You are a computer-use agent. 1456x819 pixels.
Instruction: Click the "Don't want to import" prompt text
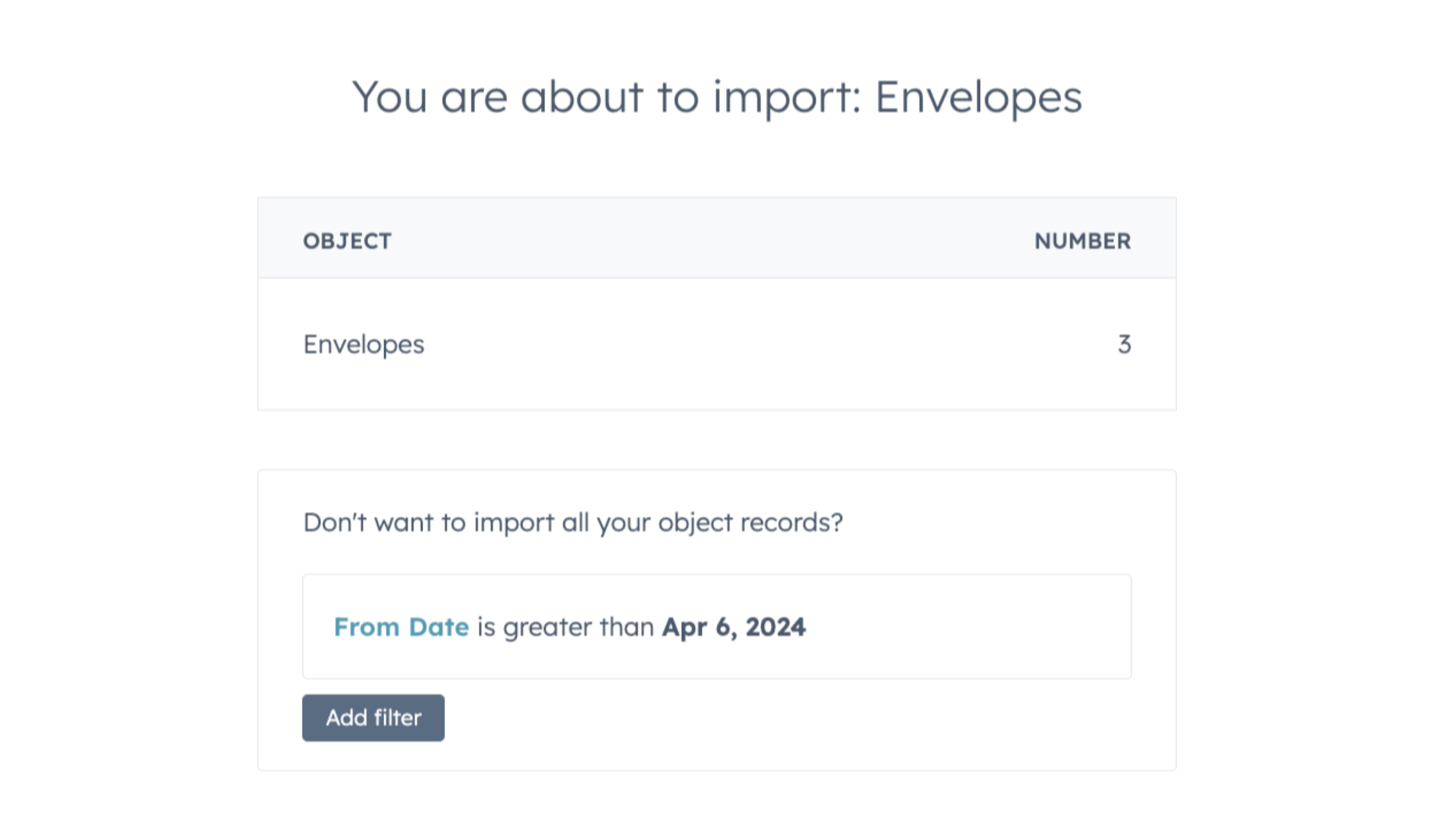(x=572, y=523)
